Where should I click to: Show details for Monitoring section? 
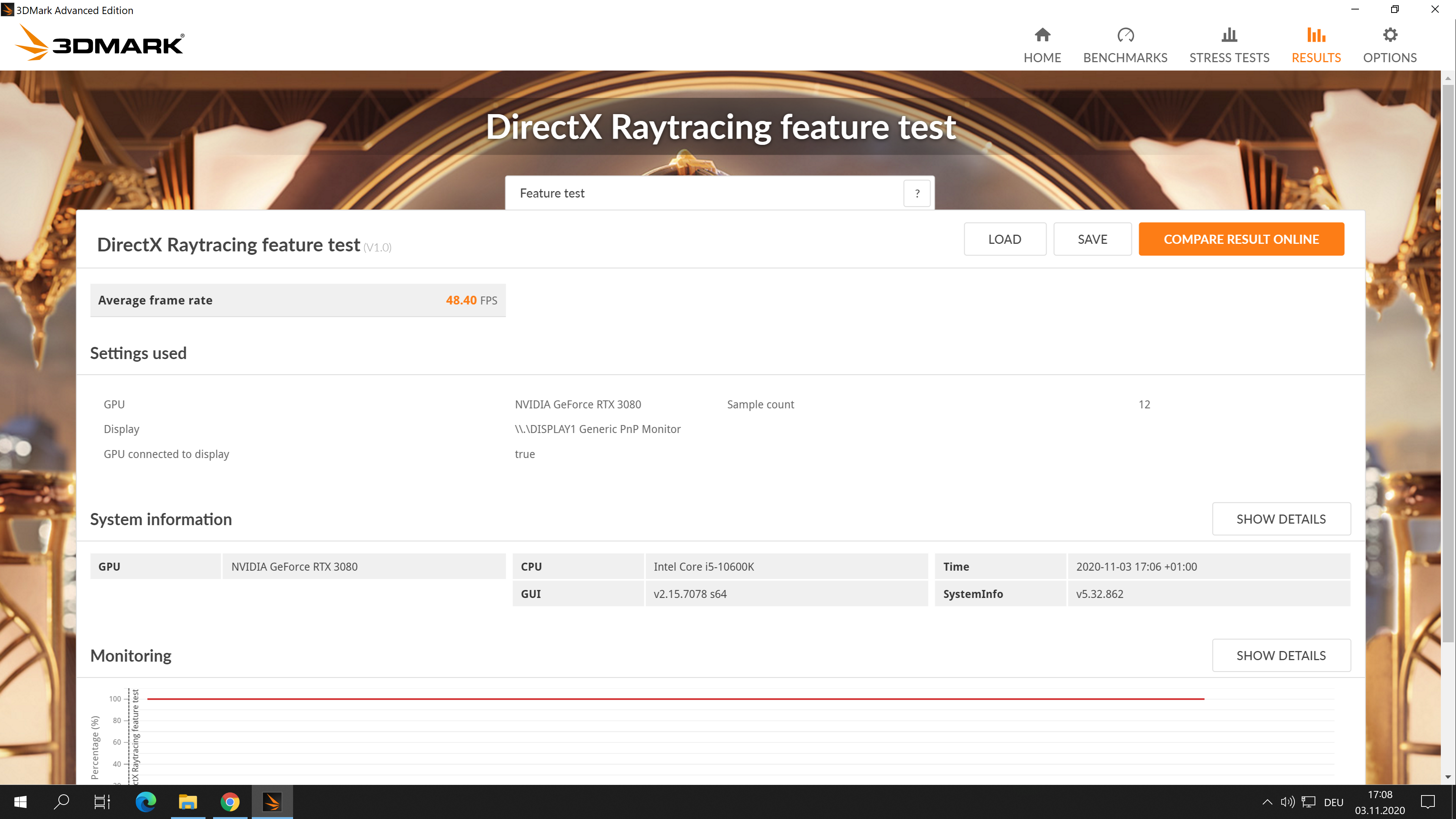pyautogui.click(x=1281, y=656)
